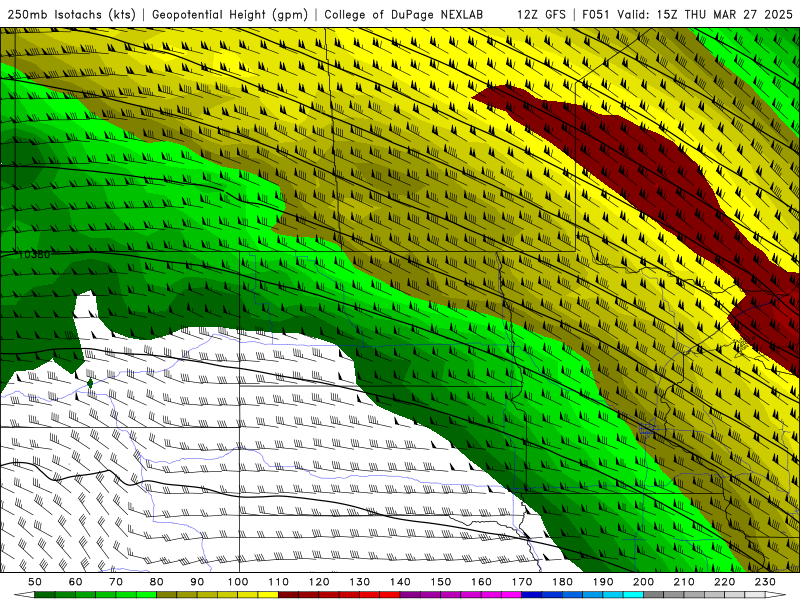
Task: Click the '200' value on the color scale
Action: 643,582
